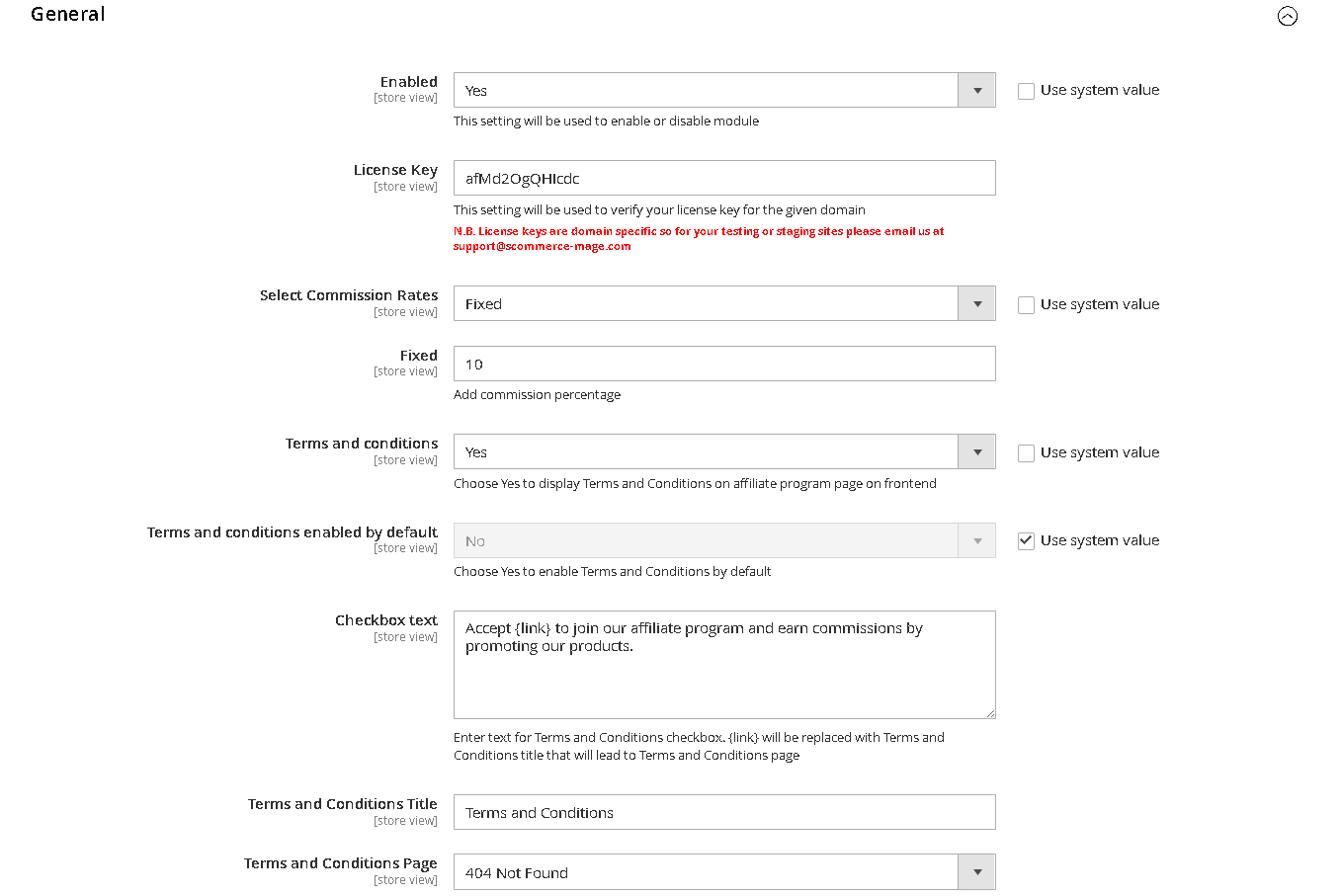The height and width of the screenshot is (896, 1342).
Task: Check Use system value for Commission Rates
Action: tap(1027, 305)
